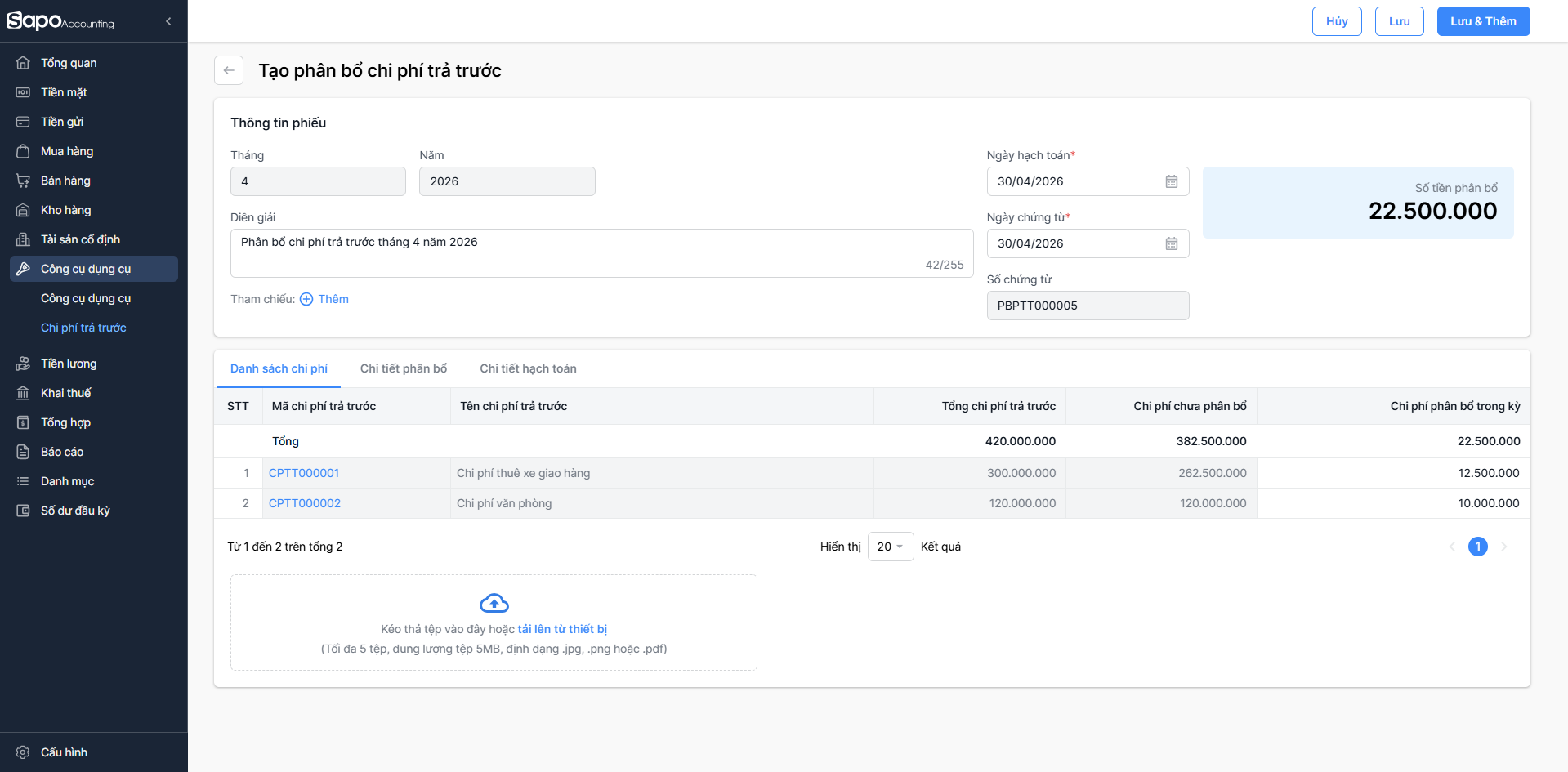Expand the Tài sản cố định menu
This screenshot has height=772, width=1568.
[80, 239]
